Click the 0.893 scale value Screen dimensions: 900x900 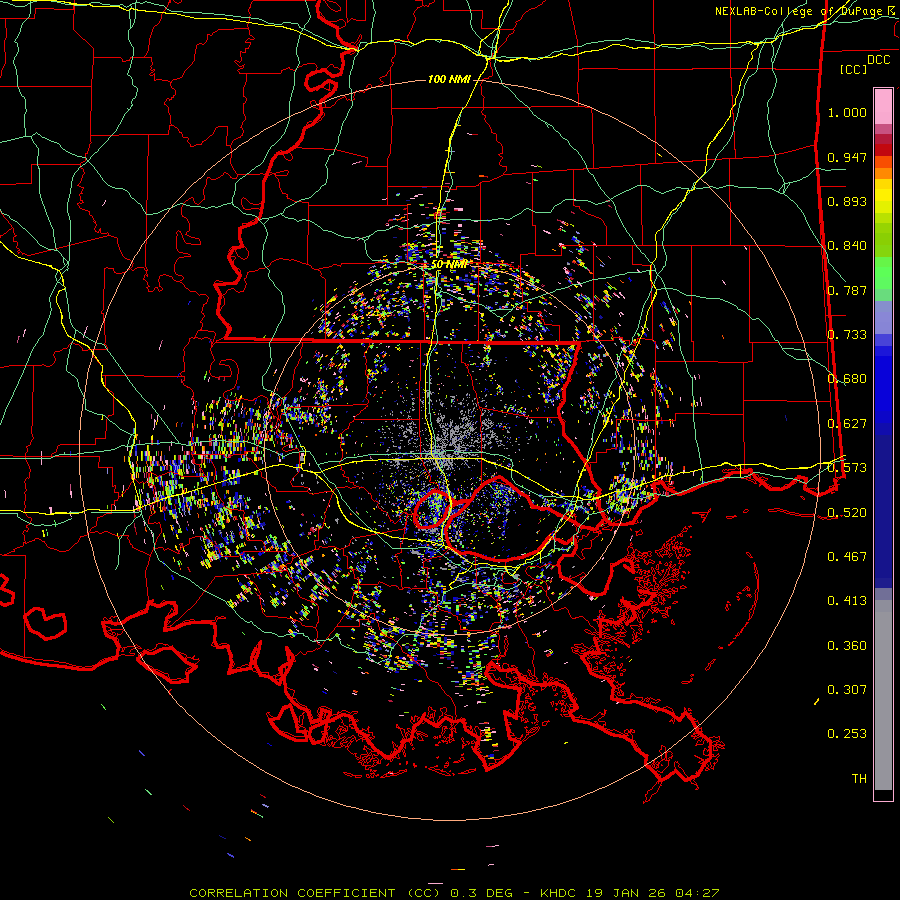[x=847, y=201]
